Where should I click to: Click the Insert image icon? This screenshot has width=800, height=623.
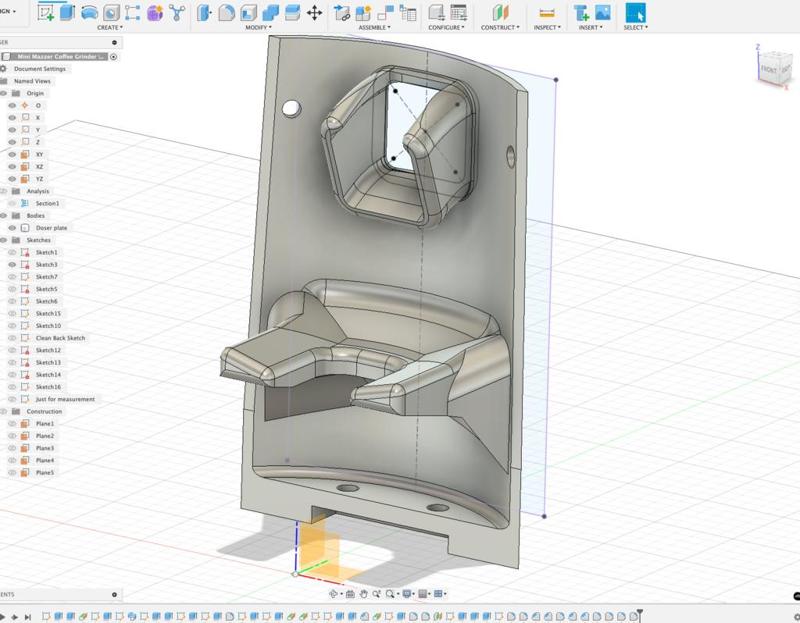[603, 13]
